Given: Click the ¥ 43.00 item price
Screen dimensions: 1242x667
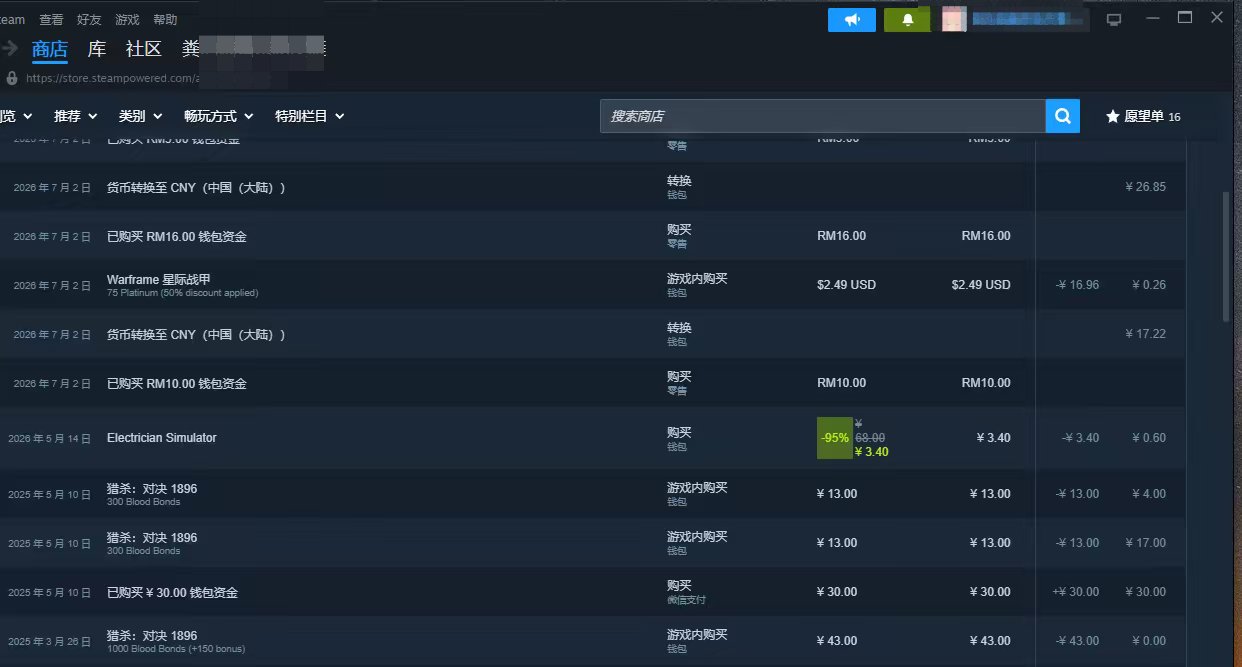Looking at the screenshot, I should 837,640.
